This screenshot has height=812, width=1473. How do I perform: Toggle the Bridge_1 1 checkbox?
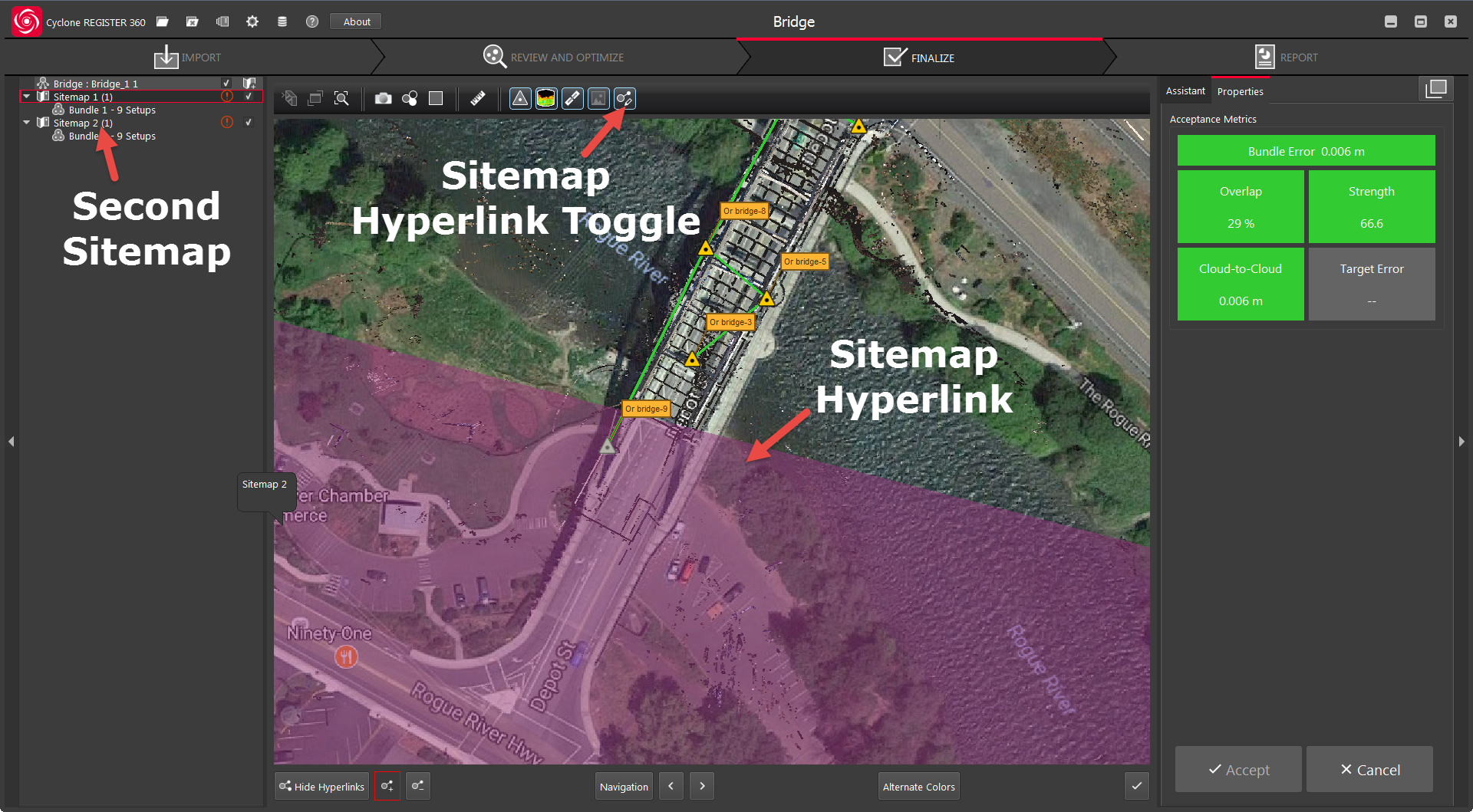[x=226, y=84]
